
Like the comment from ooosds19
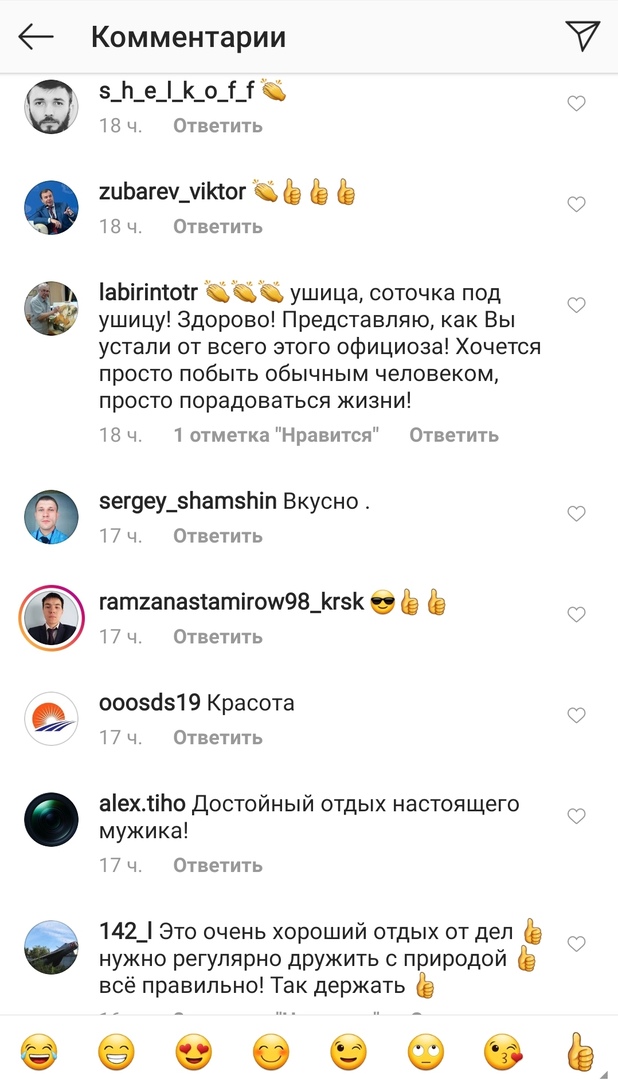point(576,716)
